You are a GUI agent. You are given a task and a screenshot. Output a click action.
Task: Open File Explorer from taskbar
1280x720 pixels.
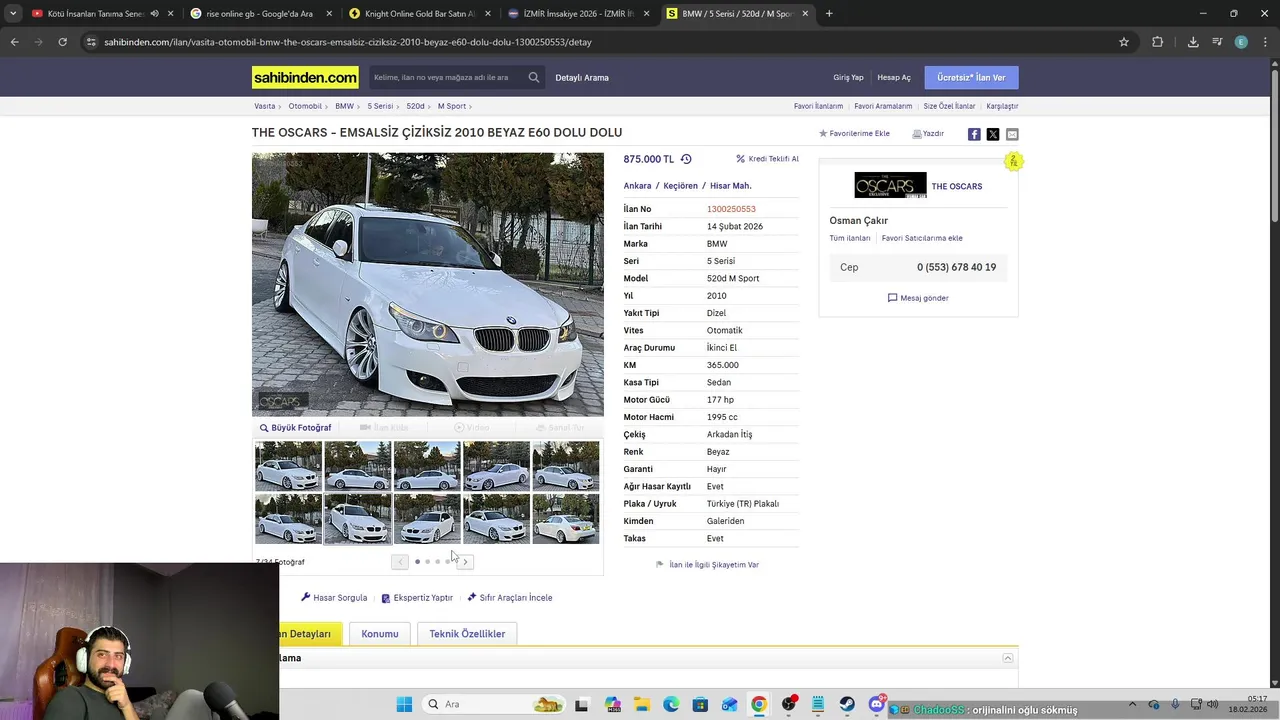(x=641, y=704)
